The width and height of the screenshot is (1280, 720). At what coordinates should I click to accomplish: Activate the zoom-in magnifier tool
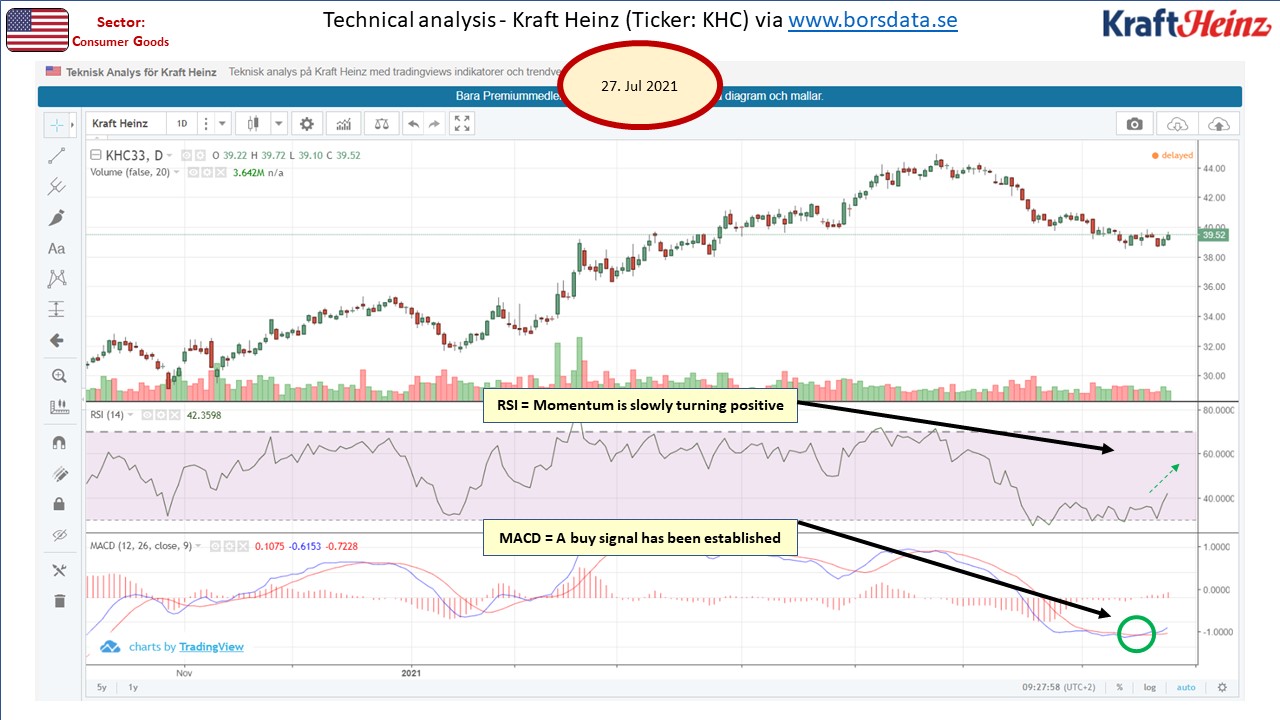(x=58, y=376)
